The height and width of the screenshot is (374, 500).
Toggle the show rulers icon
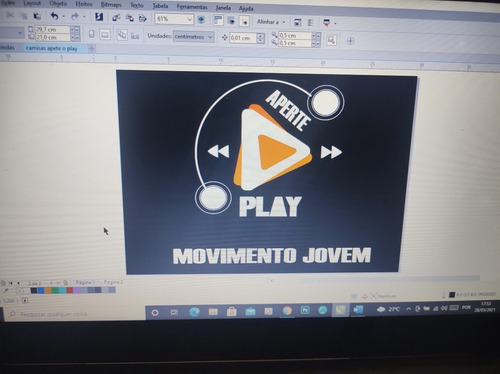click(218, 20)
